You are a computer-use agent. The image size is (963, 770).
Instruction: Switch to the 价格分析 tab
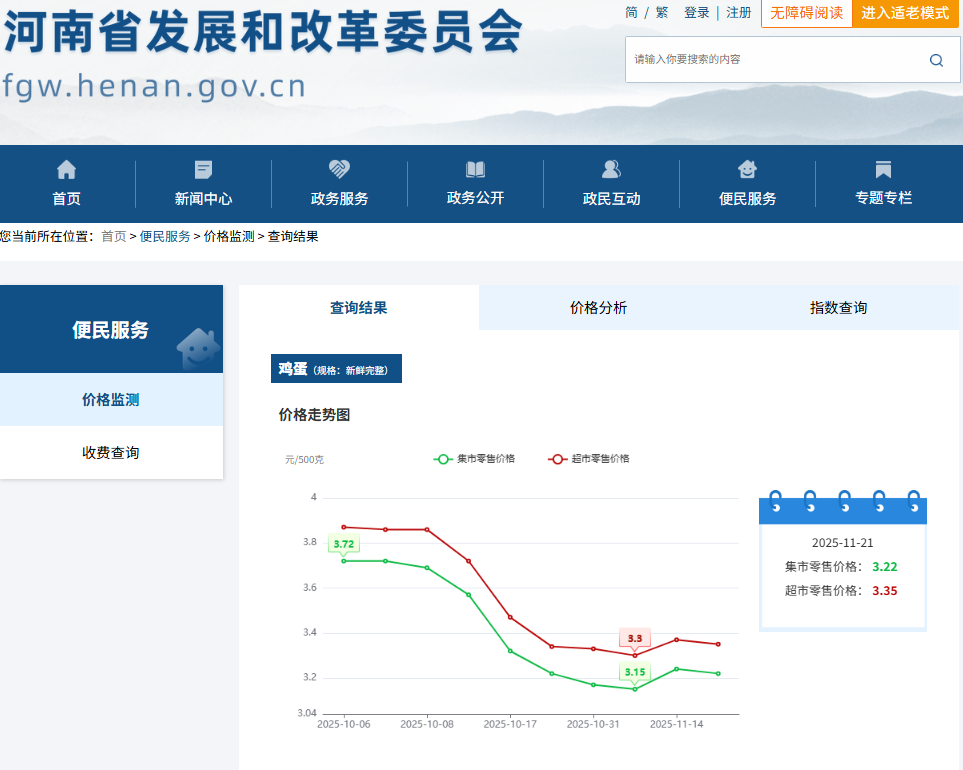pyautogui.click(x=598, y=308)
